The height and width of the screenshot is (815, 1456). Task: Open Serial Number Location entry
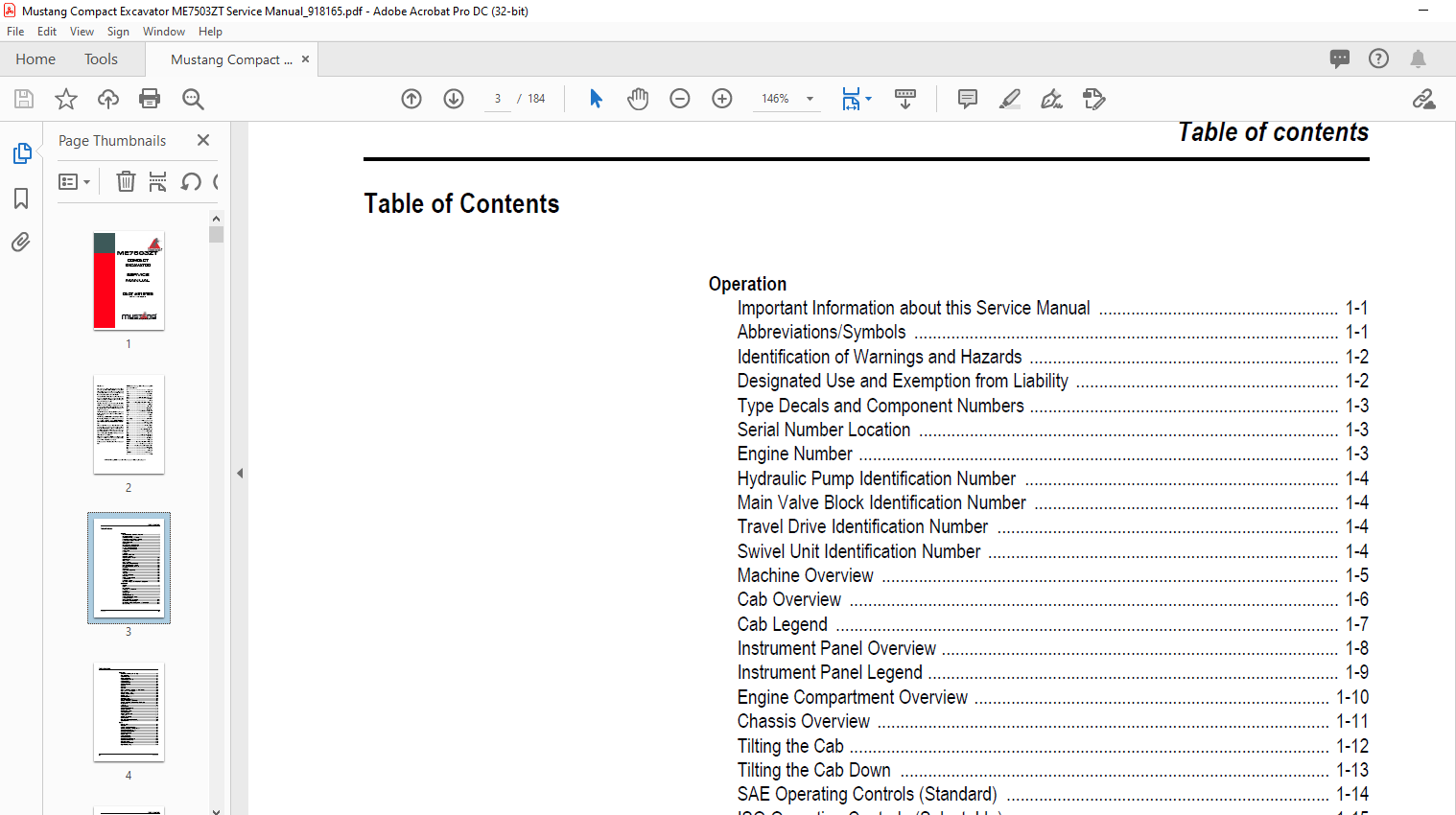pyautogui.click(x=1052, y=431)
